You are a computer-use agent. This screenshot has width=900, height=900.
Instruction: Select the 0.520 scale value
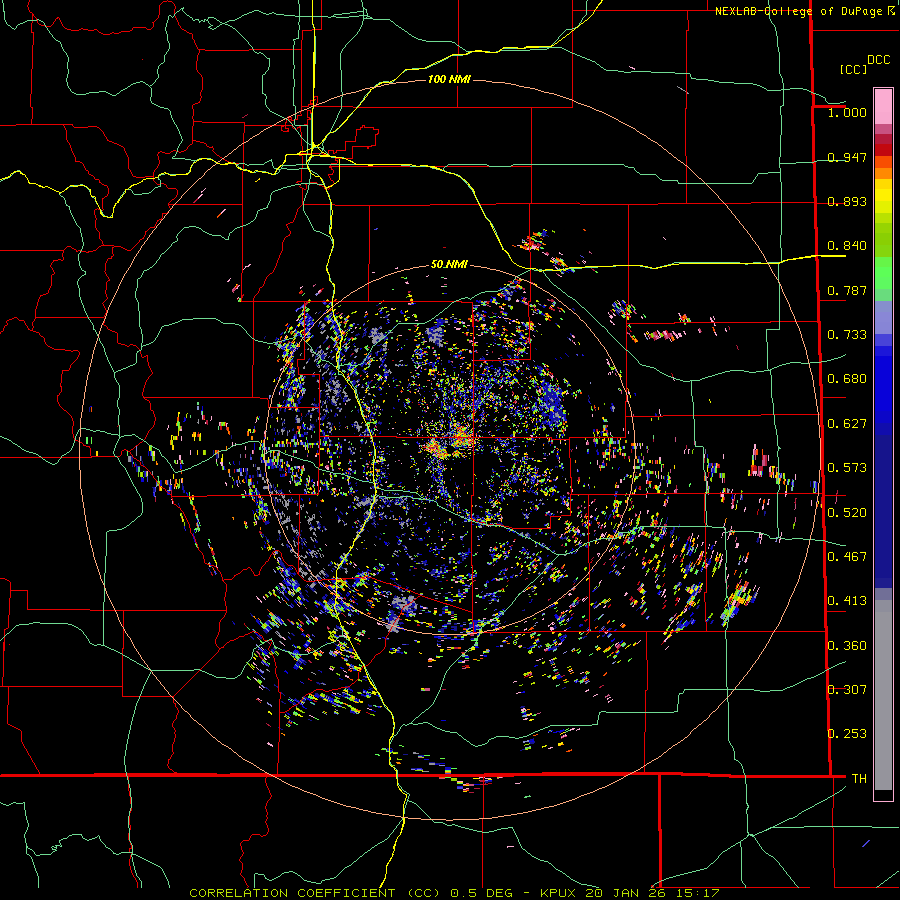(x=847, y=513)
